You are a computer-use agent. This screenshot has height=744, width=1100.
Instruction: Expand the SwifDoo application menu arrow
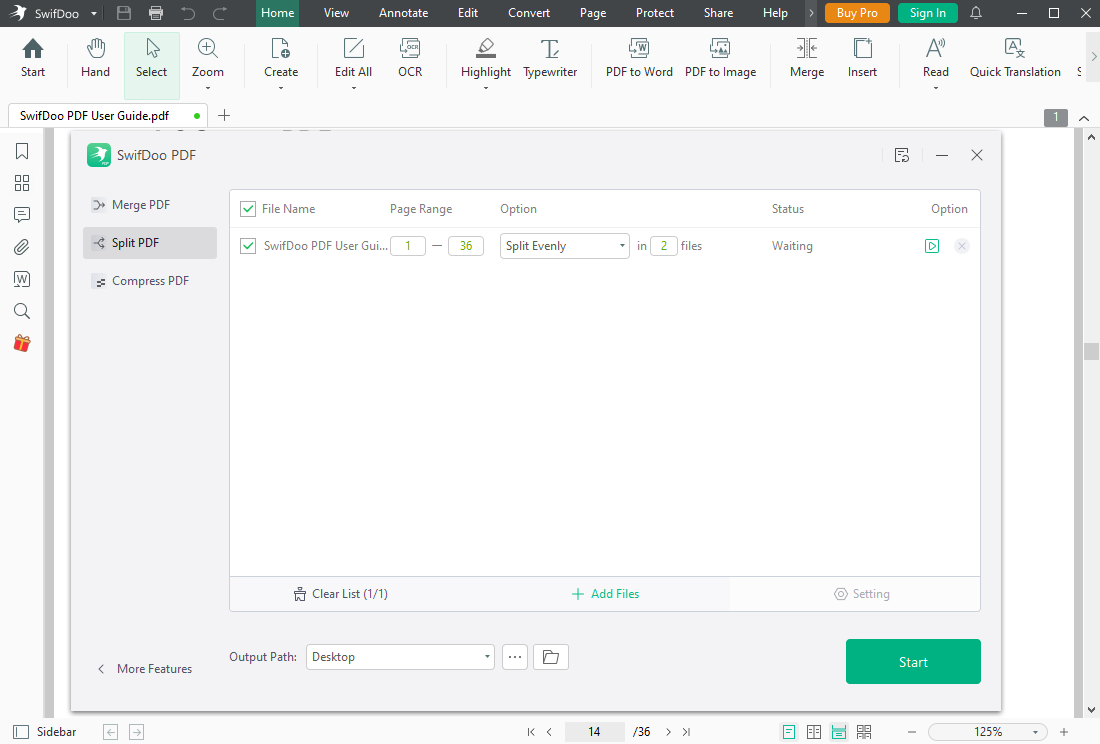[93, 13]
